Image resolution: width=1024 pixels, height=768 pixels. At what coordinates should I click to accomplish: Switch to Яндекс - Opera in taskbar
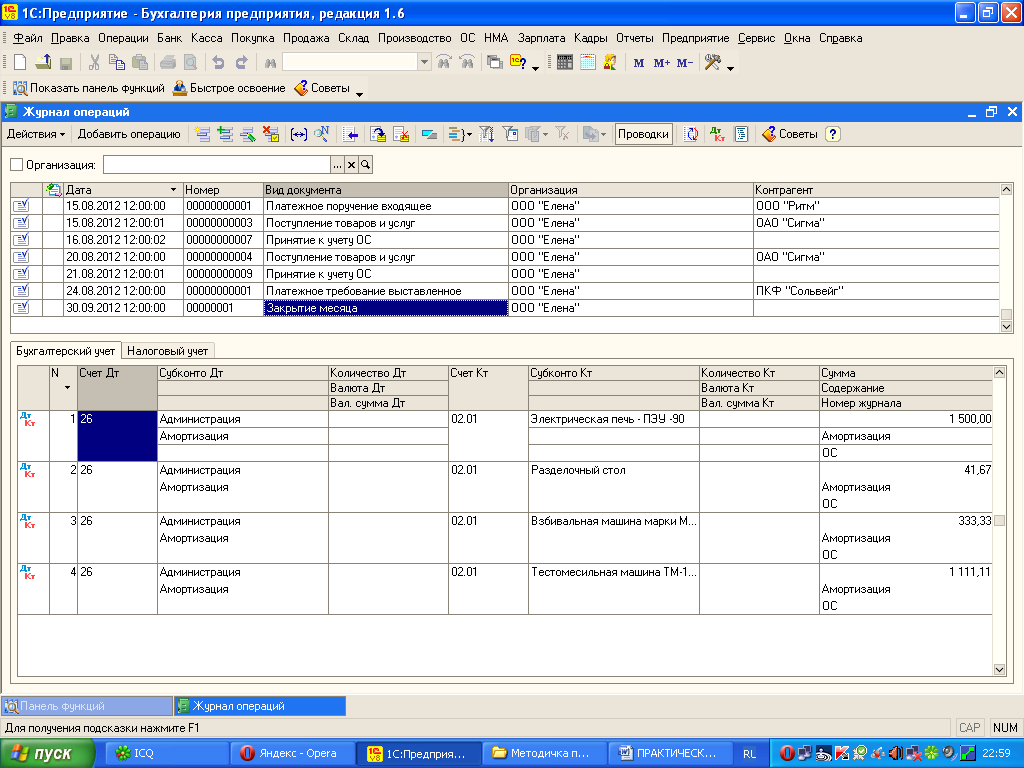[x=292, y=754]
